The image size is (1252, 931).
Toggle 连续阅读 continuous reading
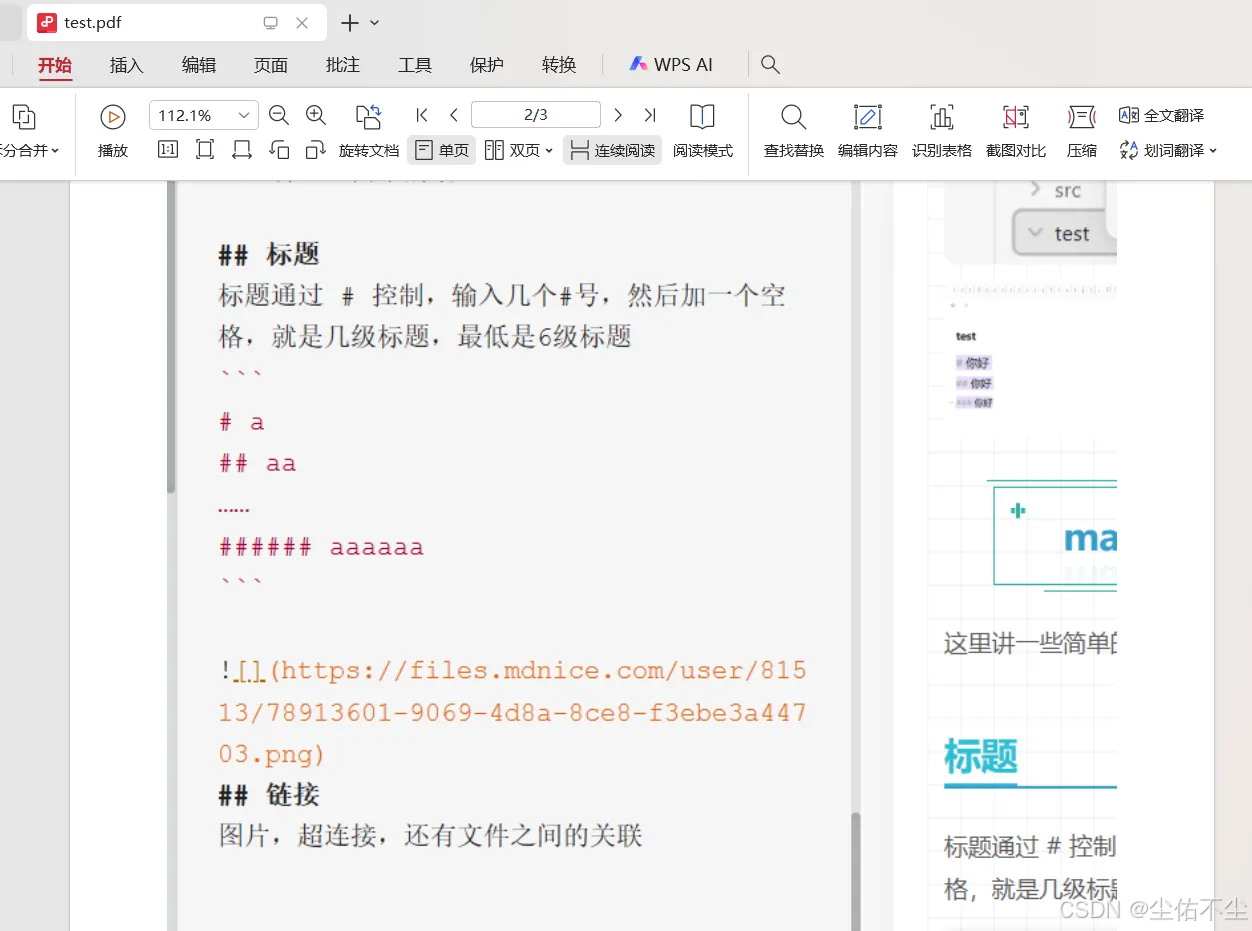tap(612, 150)
